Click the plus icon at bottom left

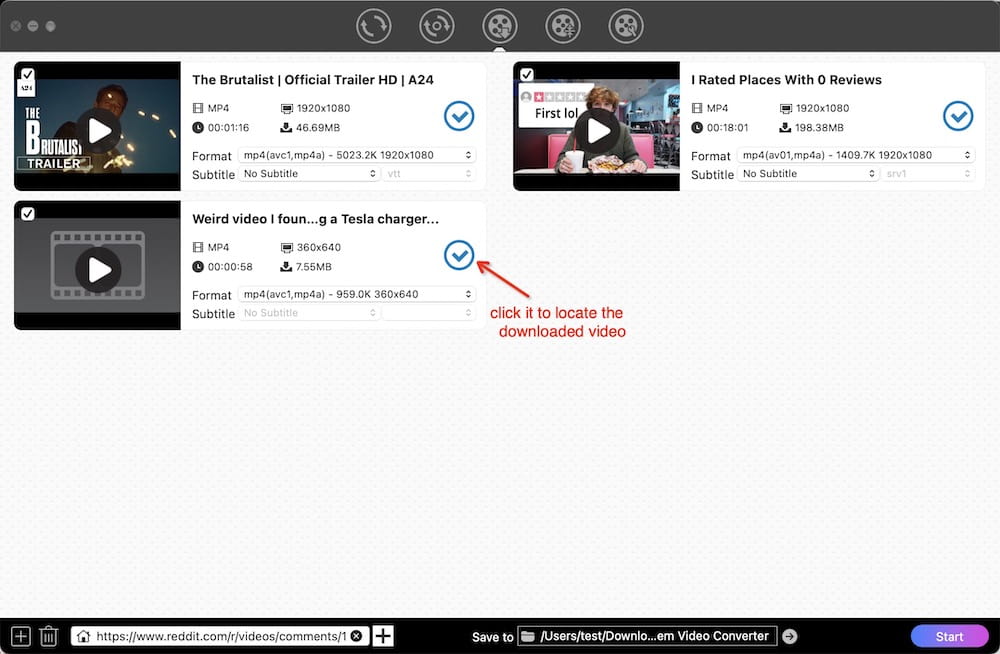pyautogui.click(x=20, y=635)
